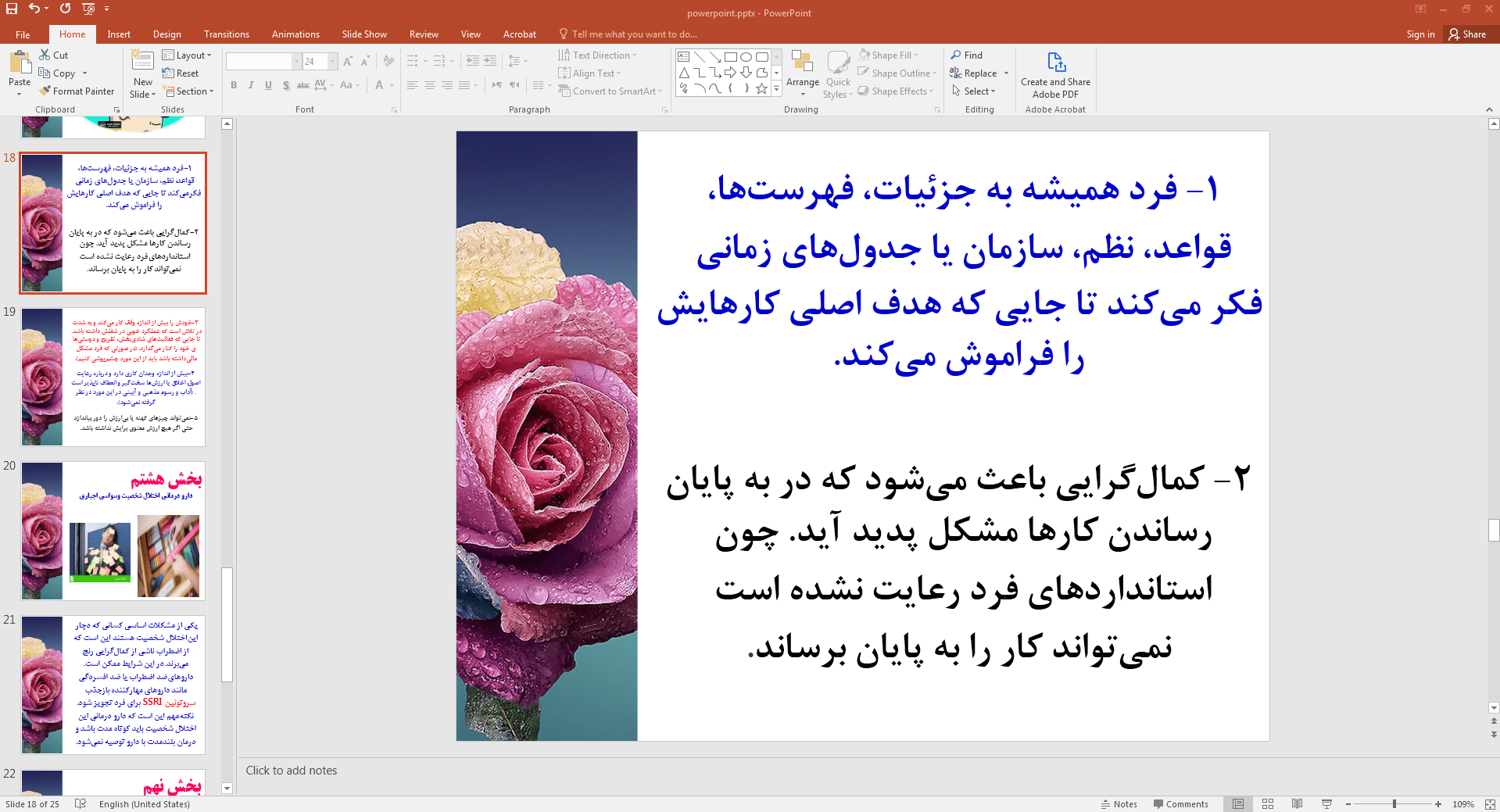Viewport: 1500px width, 812px height.
Task: Switch to the Insert tab
Action: coord(119,34)
